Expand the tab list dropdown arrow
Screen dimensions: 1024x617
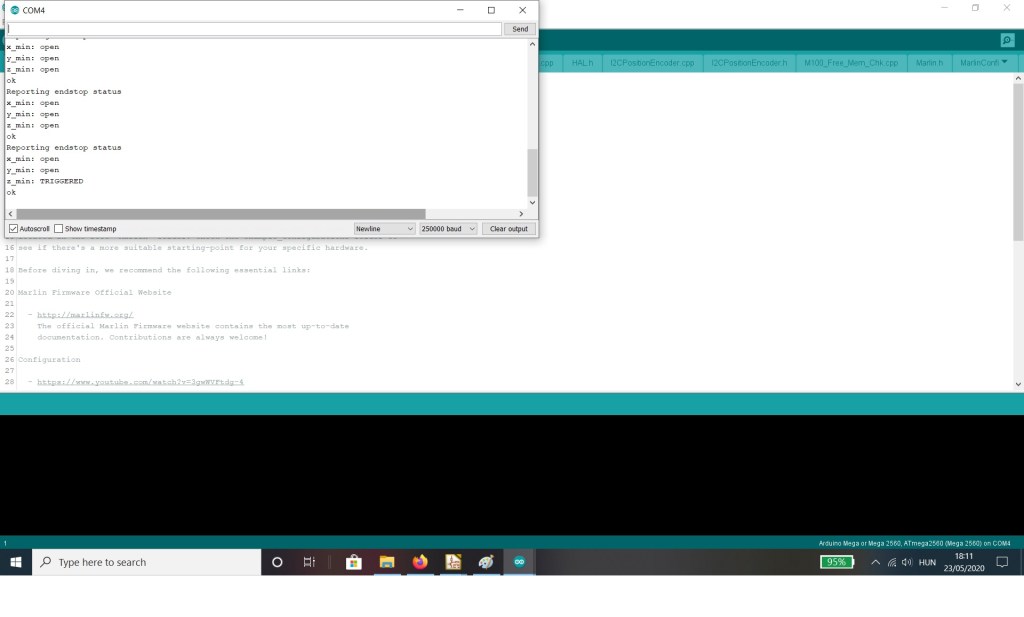coord(1005,62)
